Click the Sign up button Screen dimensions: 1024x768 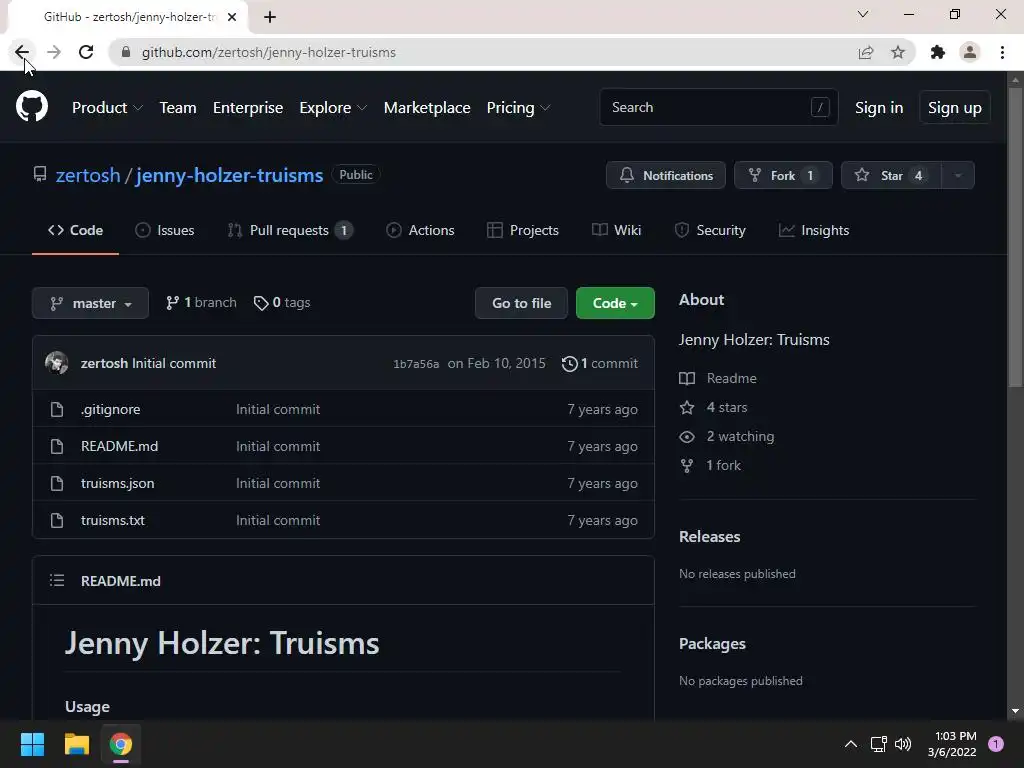(x=955, y=108)
